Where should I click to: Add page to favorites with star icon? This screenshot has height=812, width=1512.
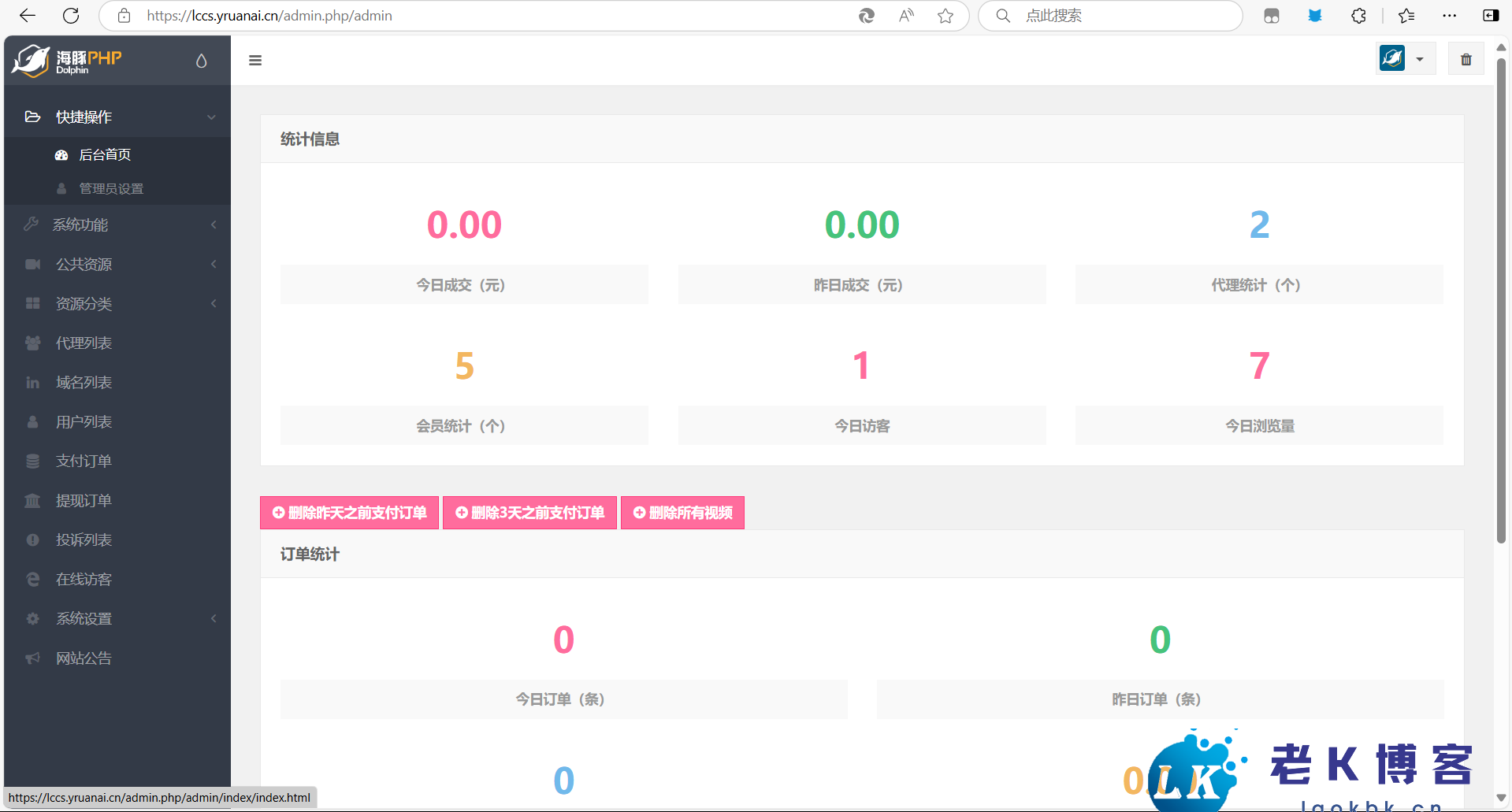point(945,16)
